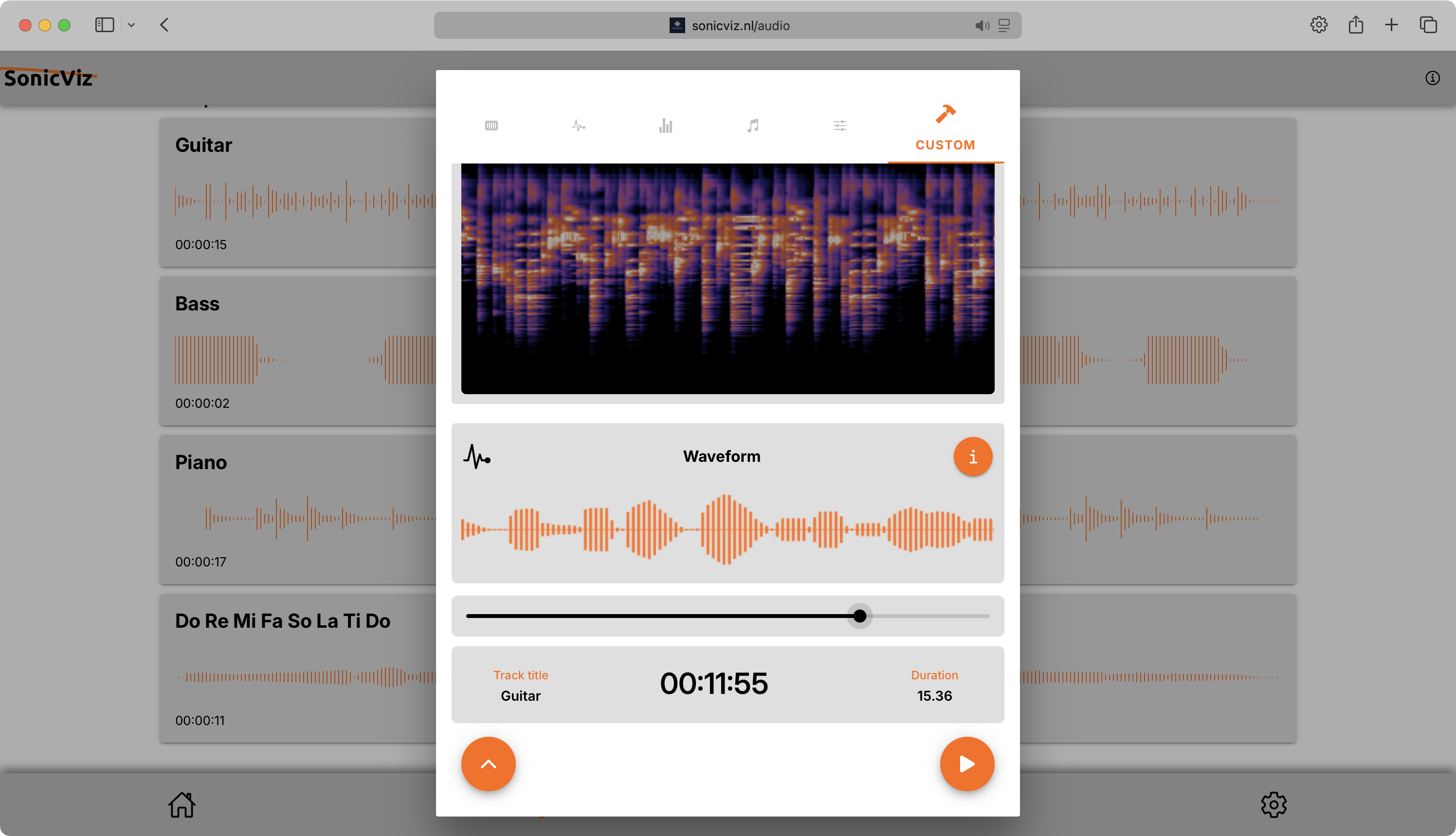
Task: Click the playback position slider handle
Action: tap(859, 616)
